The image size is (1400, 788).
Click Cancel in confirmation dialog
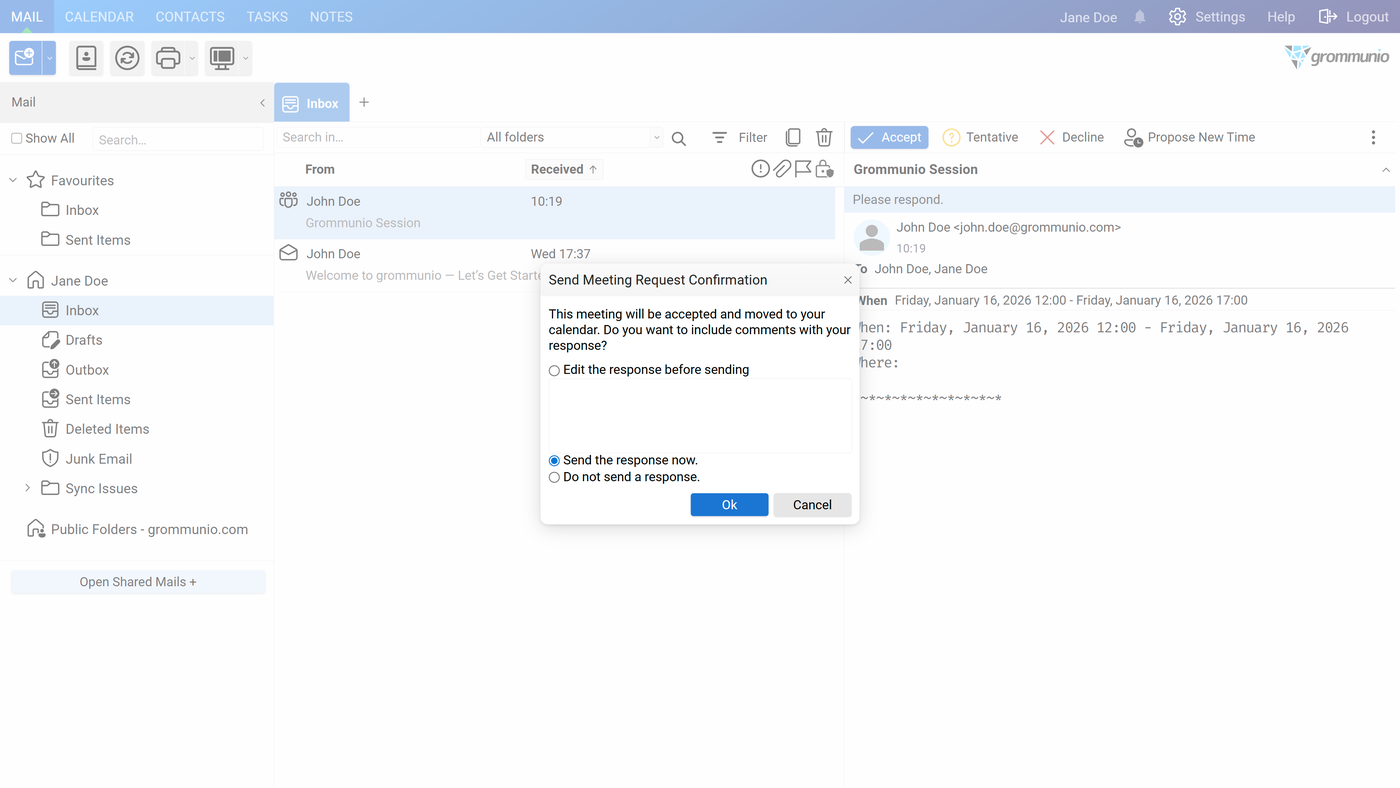pos(812,505)
